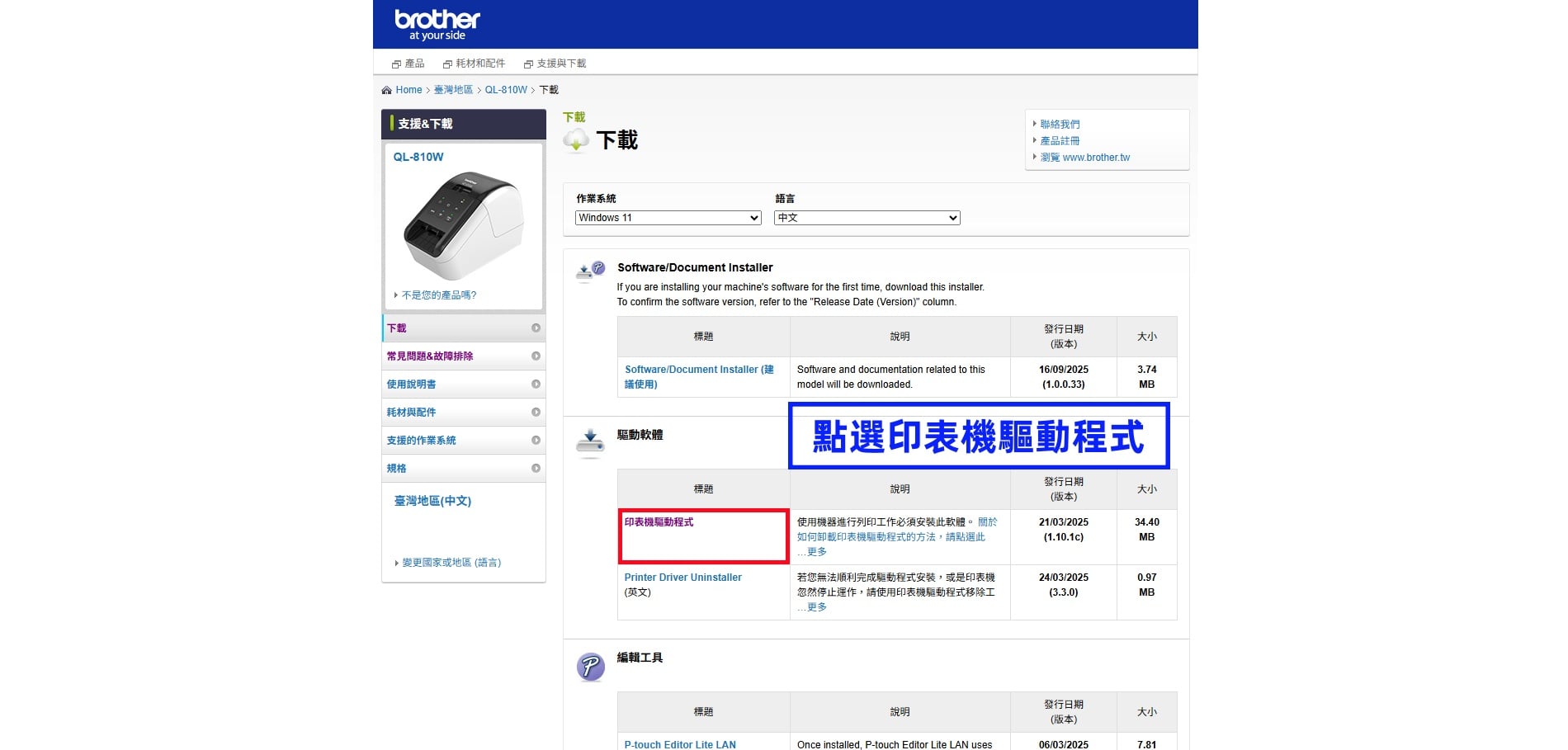Click 產品註冊 link
1568x750 pixels.
pos(1060,141)
